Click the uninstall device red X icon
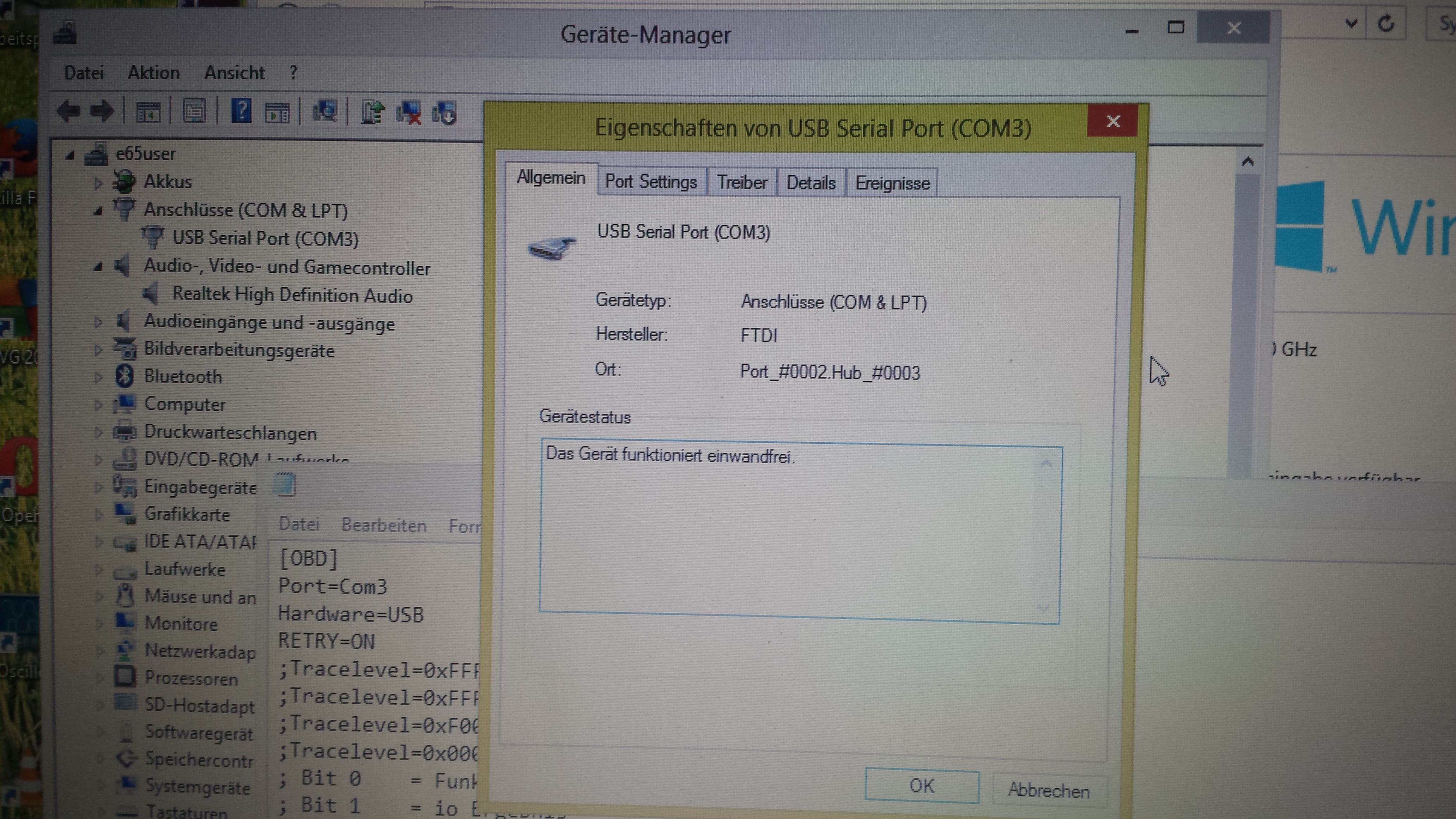Screen dimensions: 1456x819 click(409, 113)
